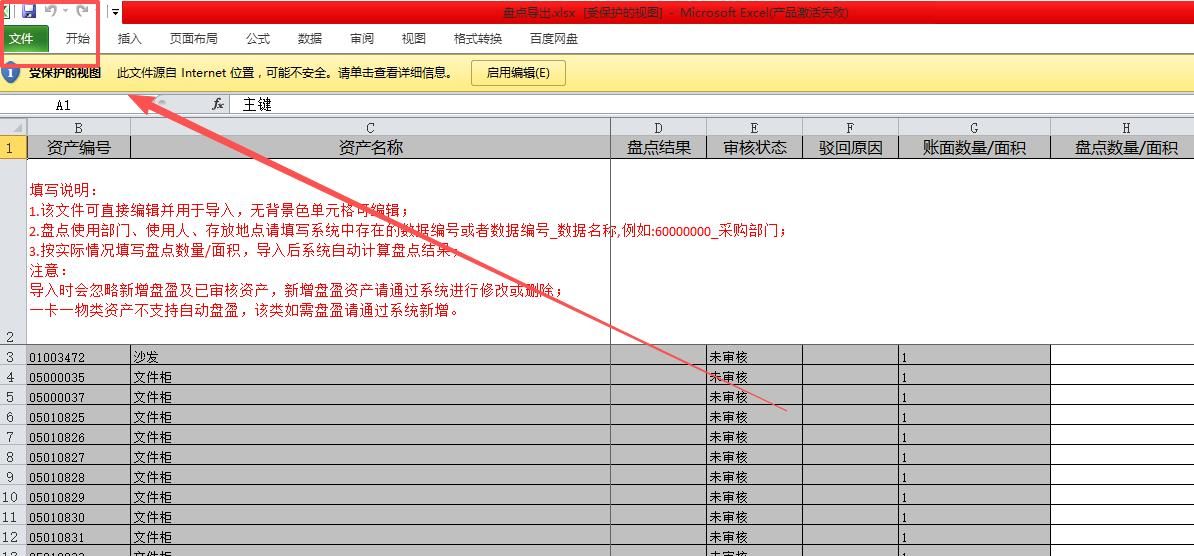Click the Protected View Internet warning message text
Viewport: 1194px width, 556px height.
[285, 73]
